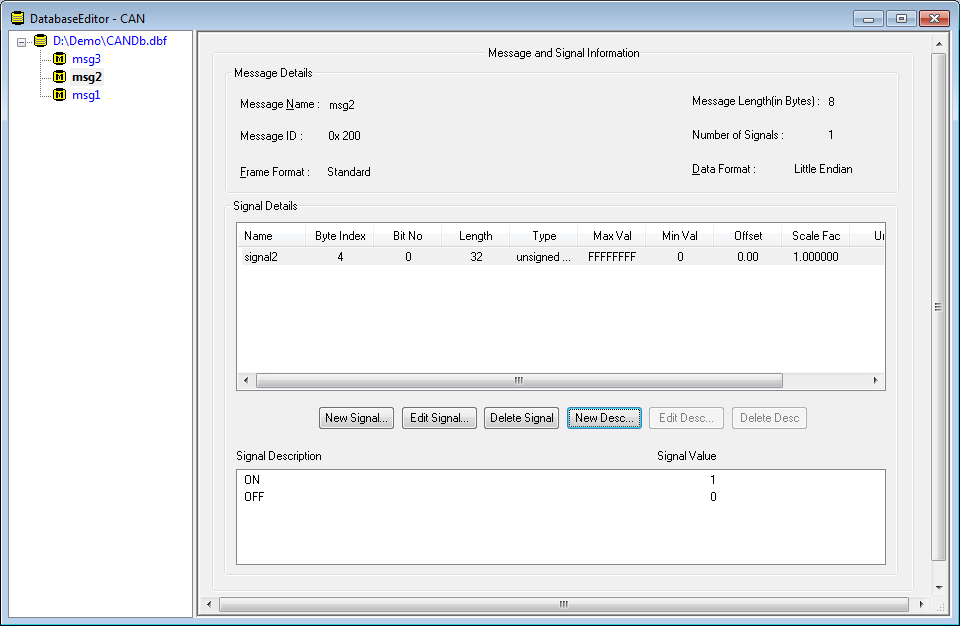Image resolution: width=960 pixels, height=626 pixels.
Task: Click the Edit Signal... button
Action: 439,418
